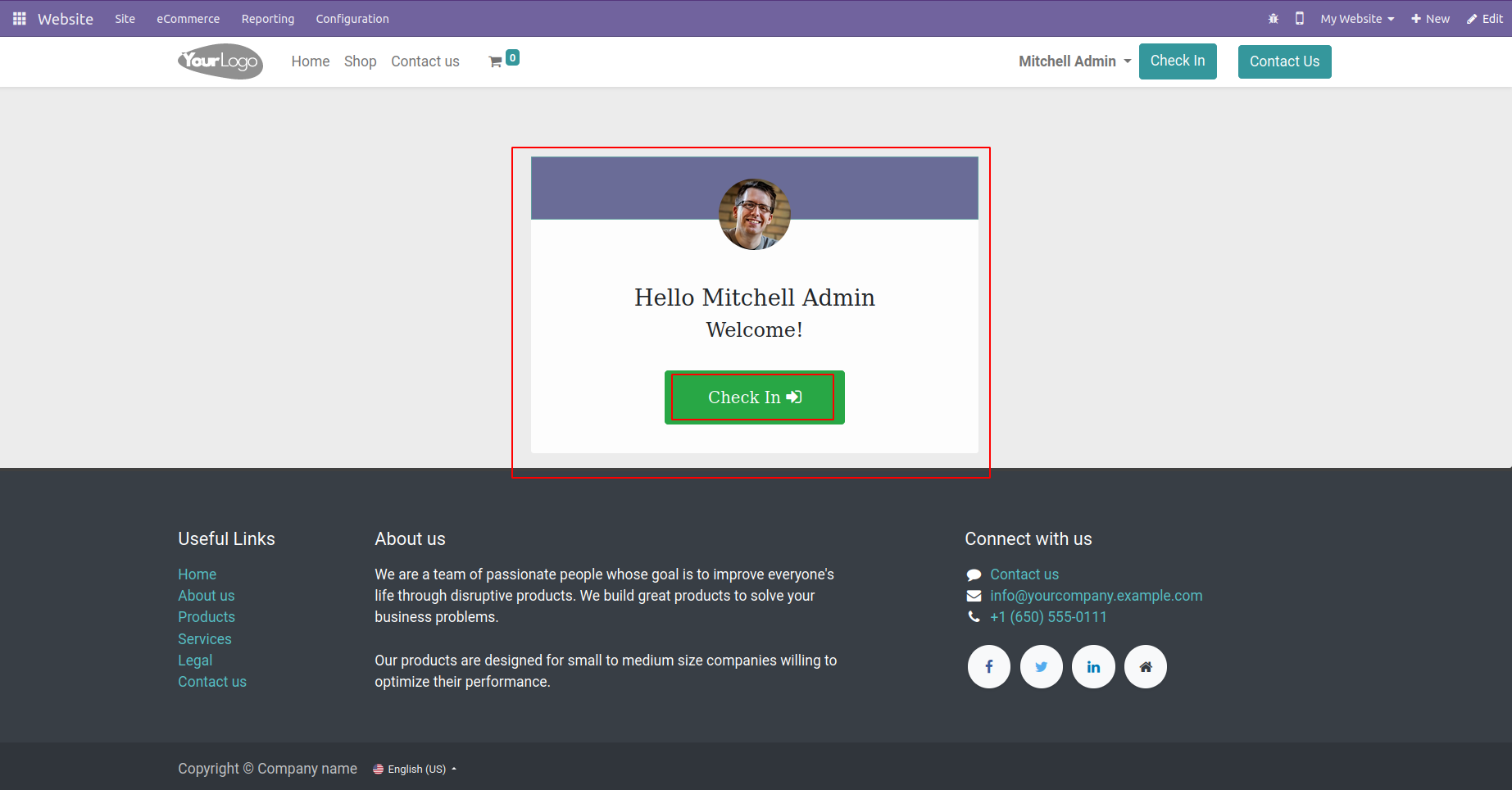Open the Configuration menu
Image resolution: width=1512 pixels, height=790 pixels.
click(x=352, y=19)
